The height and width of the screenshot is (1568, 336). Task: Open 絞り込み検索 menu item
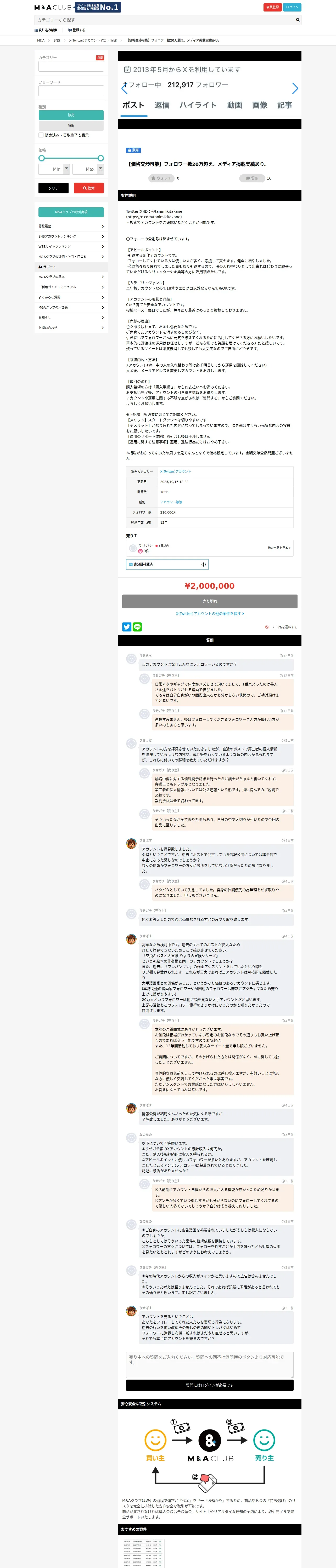tap(46, 30)
